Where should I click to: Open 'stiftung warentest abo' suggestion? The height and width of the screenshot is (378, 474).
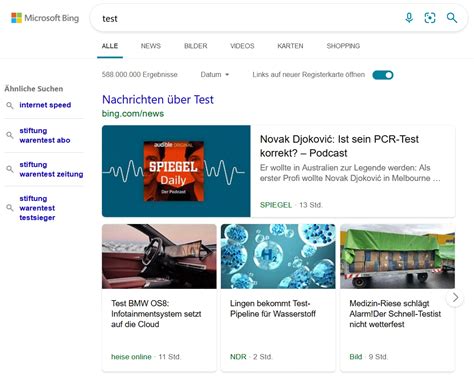click(45, 135)
